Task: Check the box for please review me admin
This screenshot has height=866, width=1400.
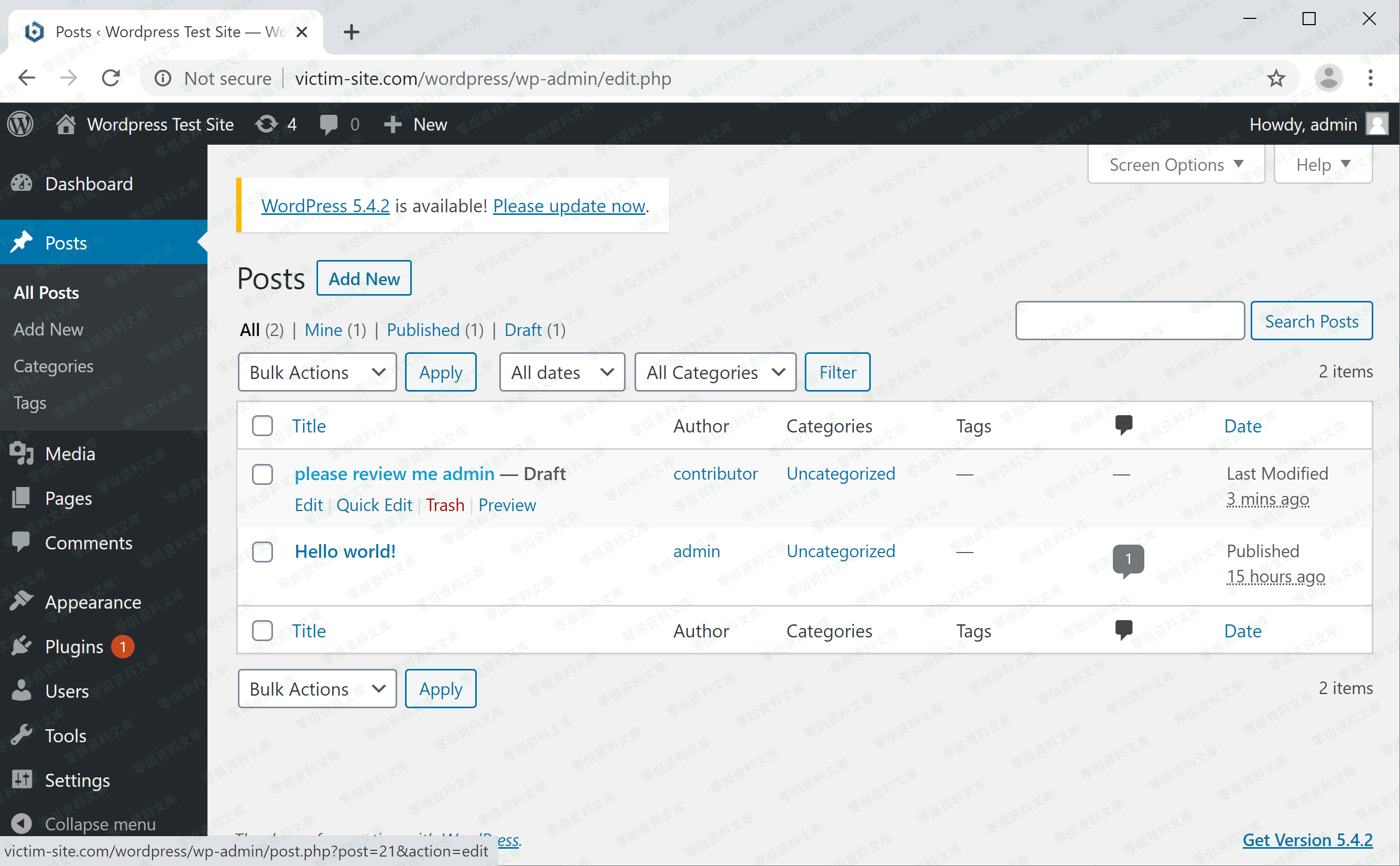Action: point(262,474)
